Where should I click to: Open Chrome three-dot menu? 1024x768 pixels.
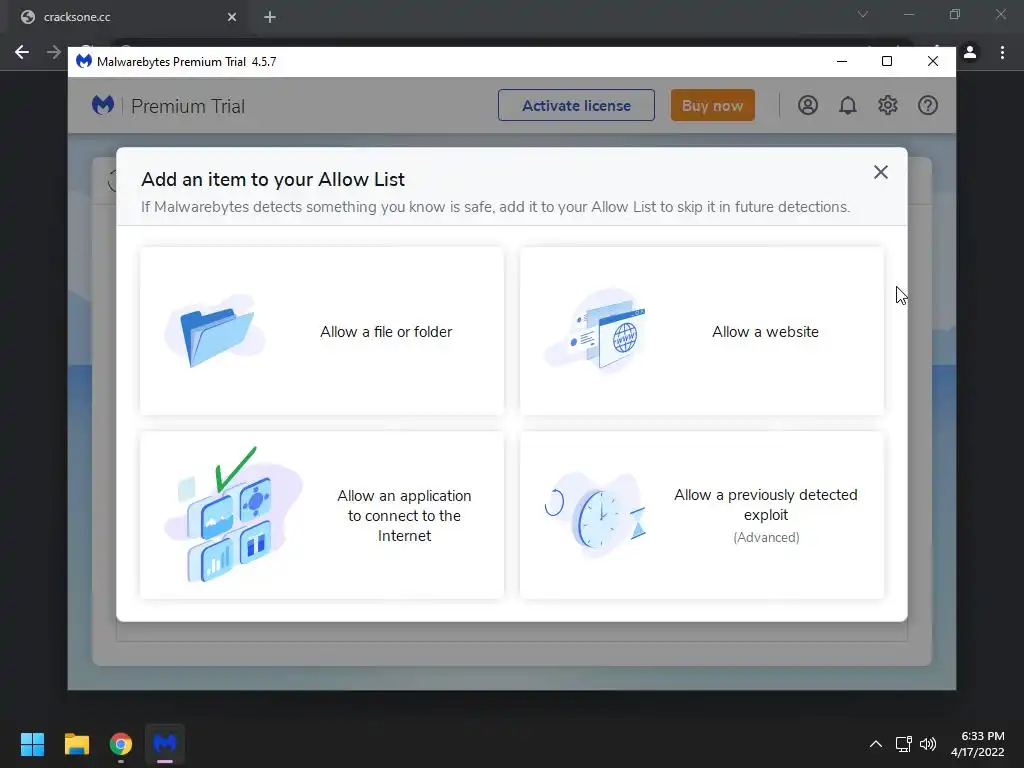pos(1002,52)
